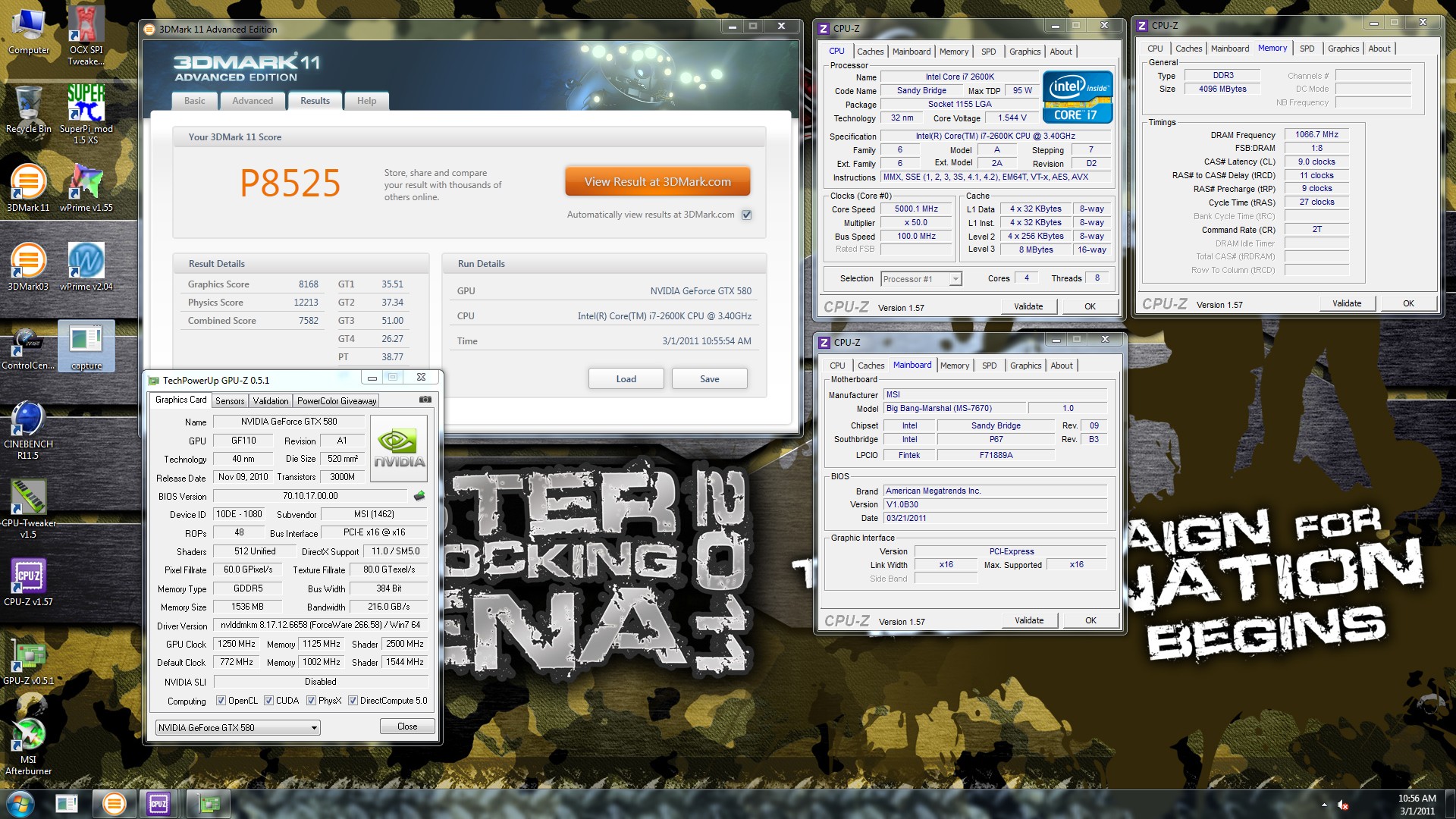
Task: Click View Result at 3DMark.com button
Action: point(657,182)
